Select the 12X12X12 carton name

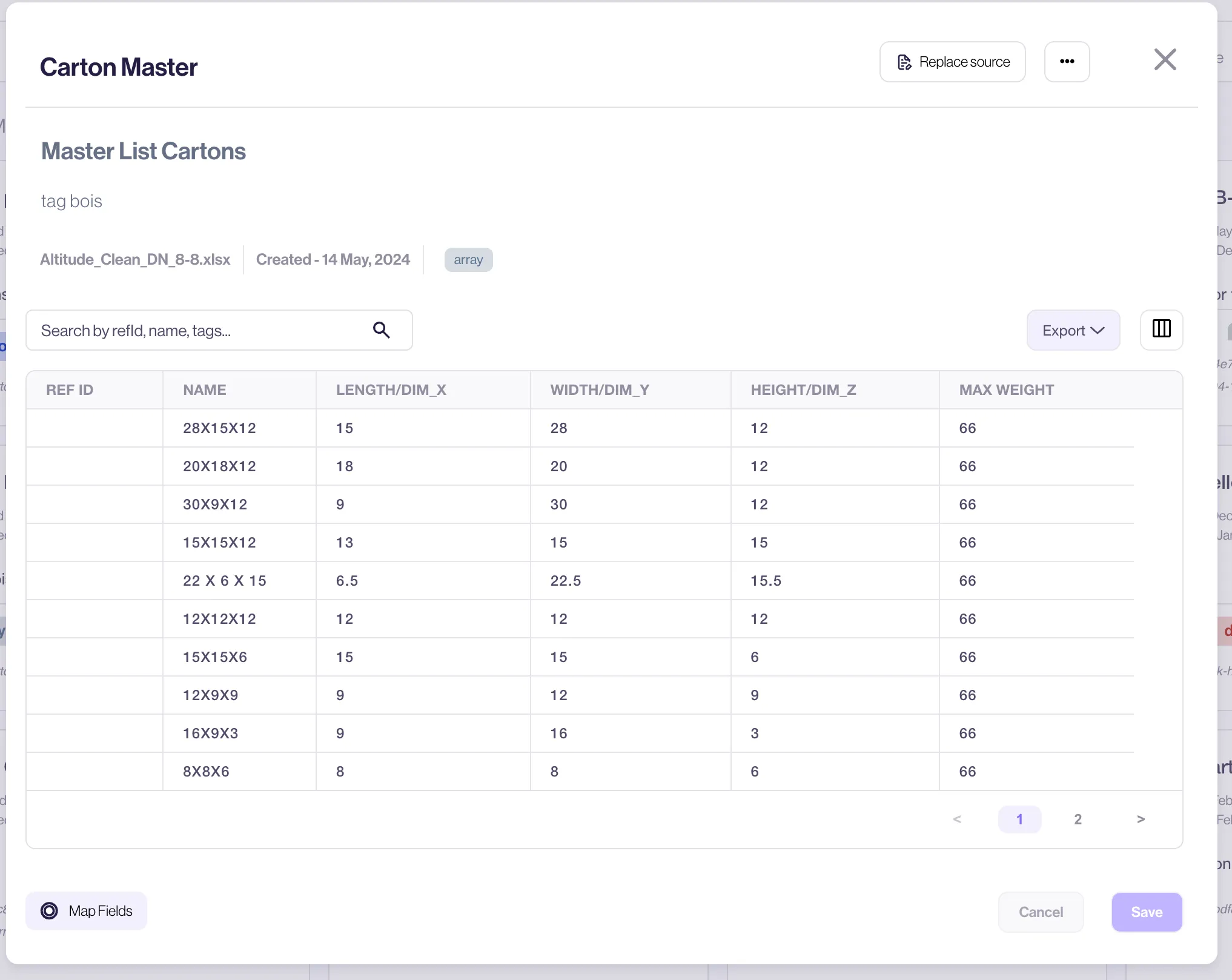219,619
